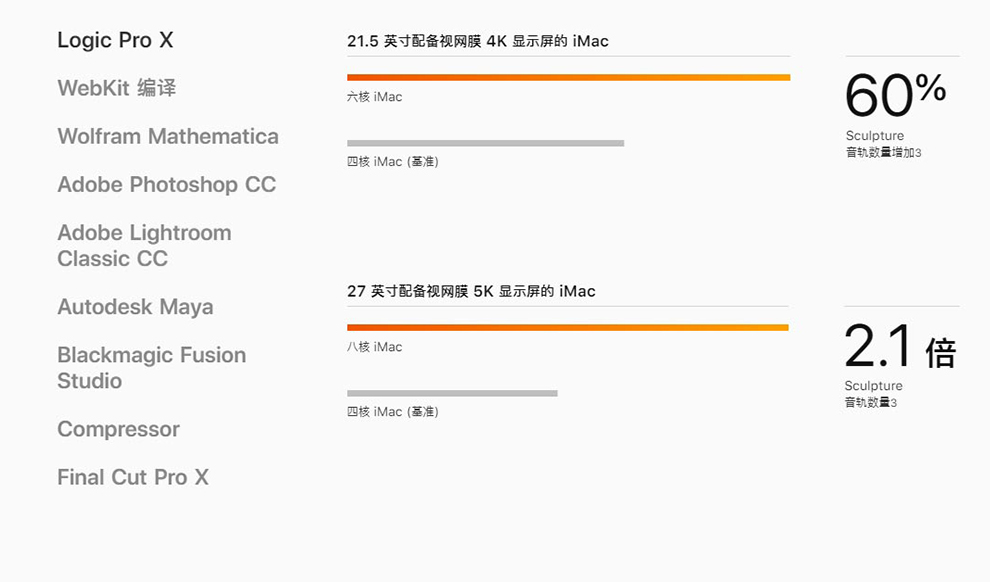Image resolution: width=990 pixels, height=582 pixels.
Task: Switch to the Compressor tab
Action: (x=119, y=429)
